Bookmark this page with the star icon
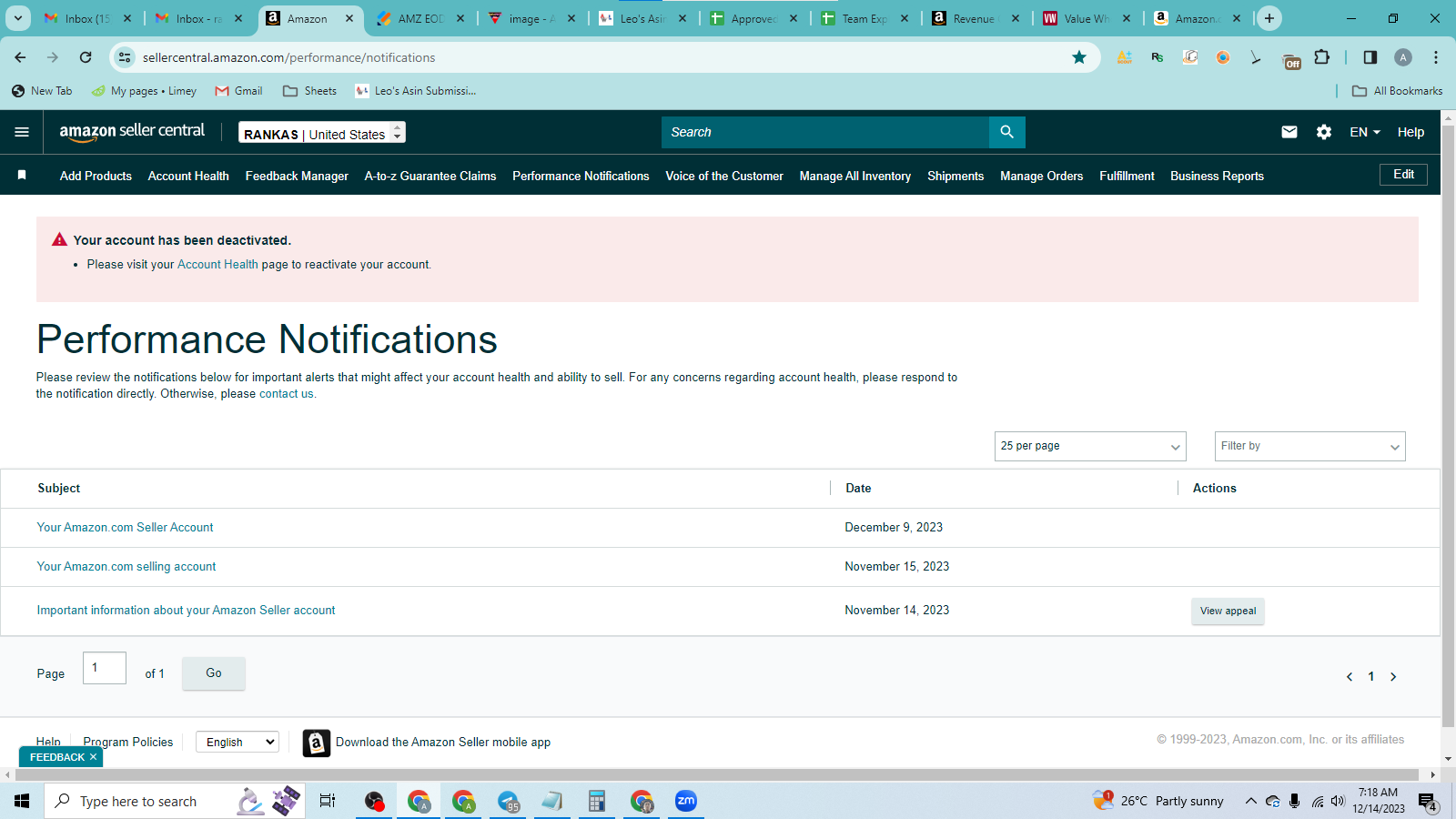 [x=1079, y=57]
